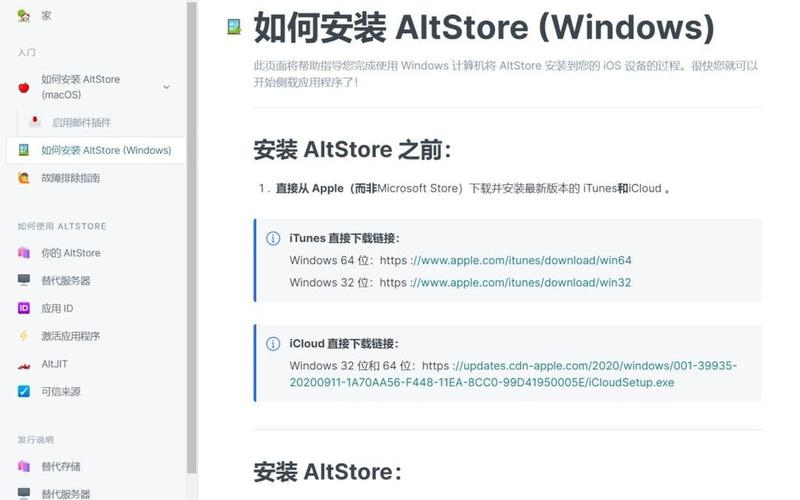Open the iTunes win64 download link
Viewport: 800px width, 500px height.
click(521, 260)
